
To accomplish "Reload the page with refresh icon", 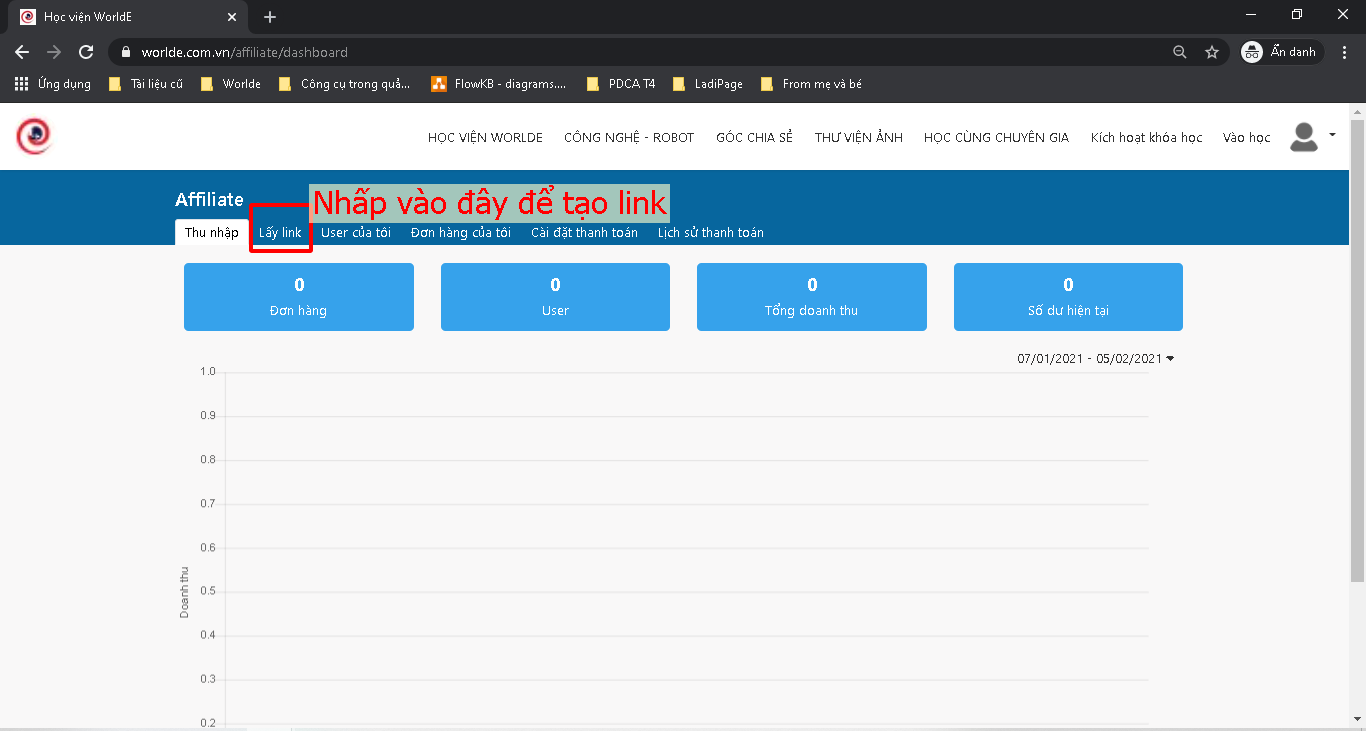I will (86, 52).
